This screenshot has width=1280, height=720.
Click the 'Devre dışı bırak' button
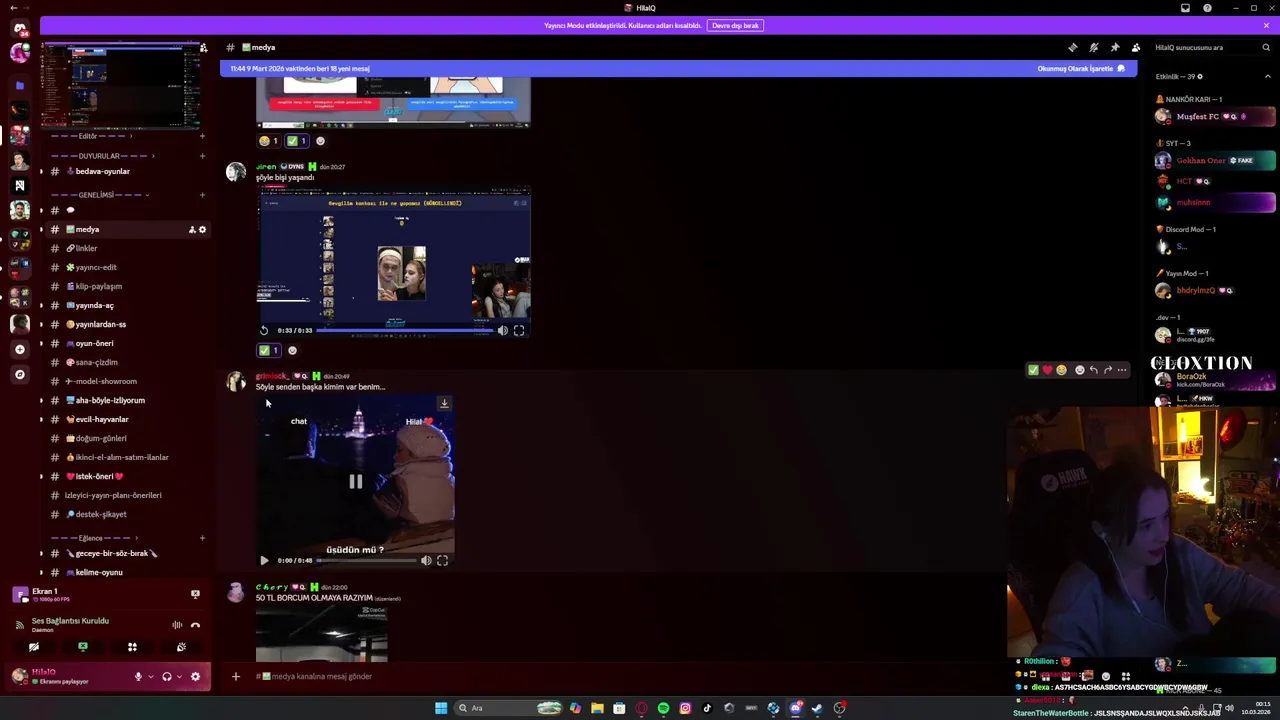point(735,25)
